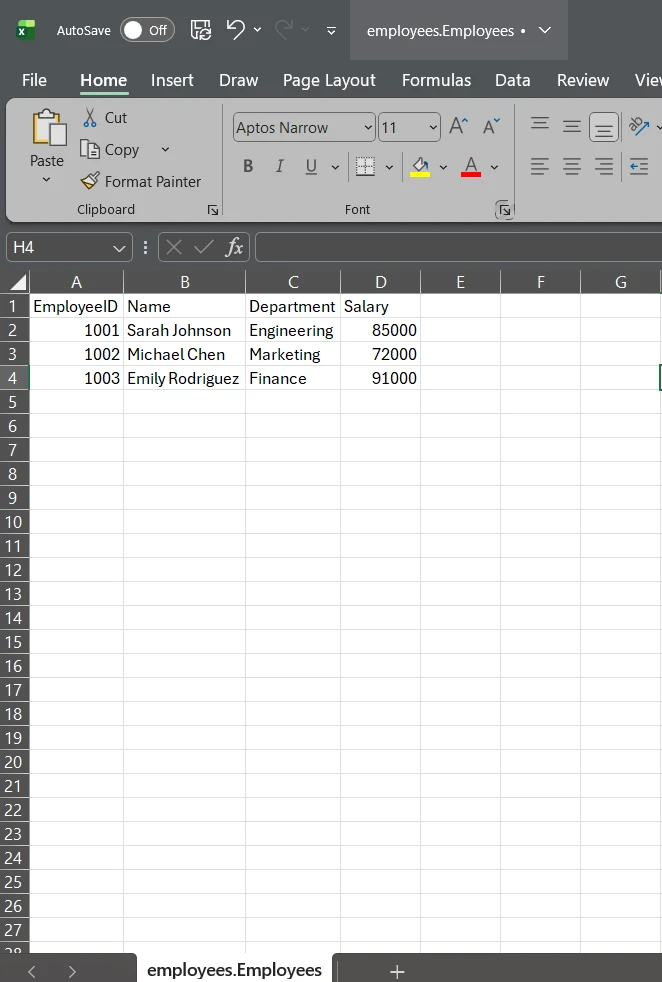The height and width of the screenshot is (982, 662).
Task: Expand the font size dropdown
Action: tap(432, 128)
